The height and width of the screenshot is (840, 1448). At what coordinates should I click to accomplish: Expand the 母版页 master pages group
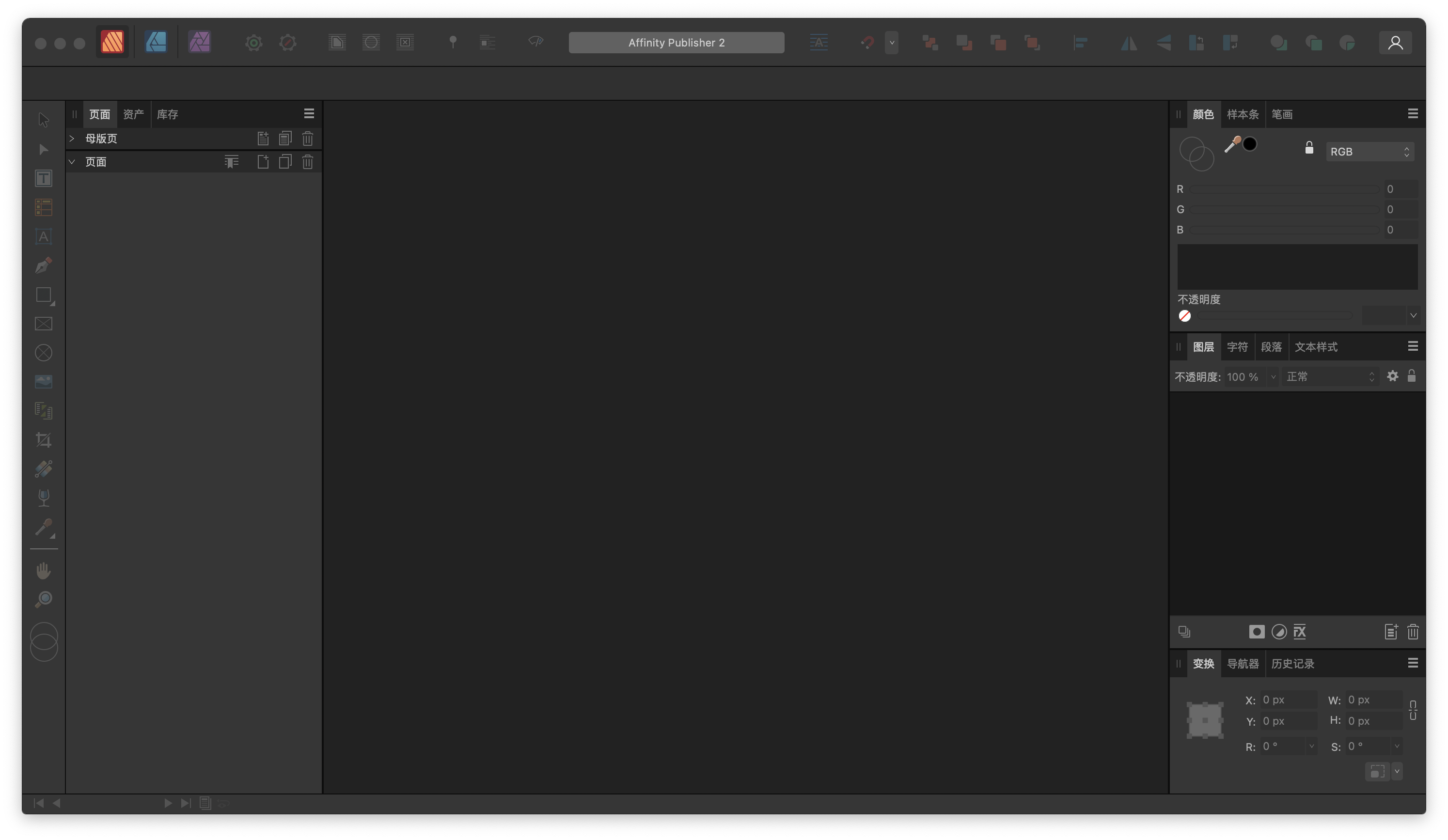click(x=72, y=138)
